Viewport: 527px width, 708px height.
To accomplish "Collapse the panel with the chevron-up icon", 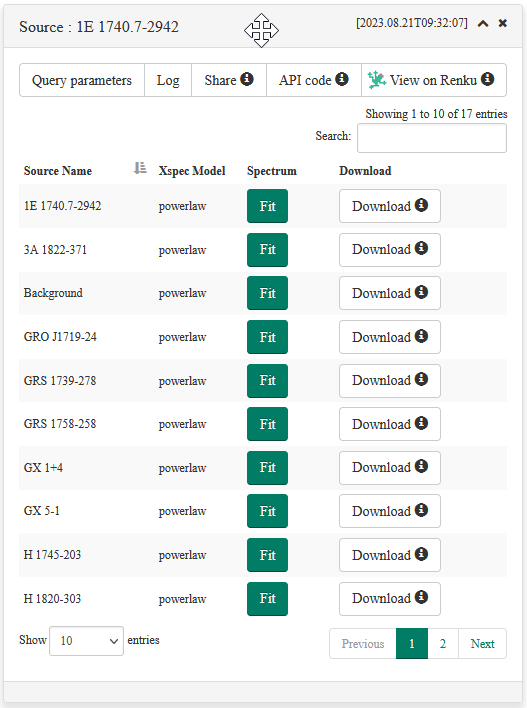I will tap(483, 23).
